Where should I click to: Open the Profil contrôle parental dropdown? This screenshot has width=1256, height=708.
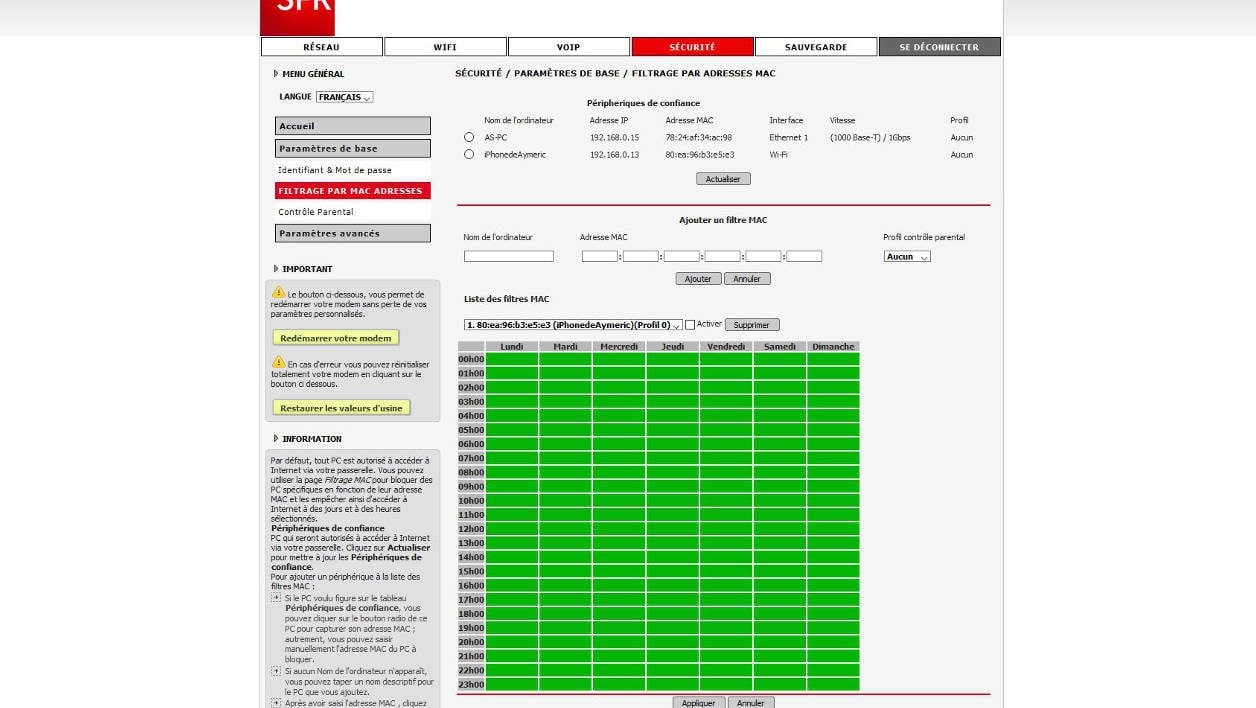click(907, 257)
